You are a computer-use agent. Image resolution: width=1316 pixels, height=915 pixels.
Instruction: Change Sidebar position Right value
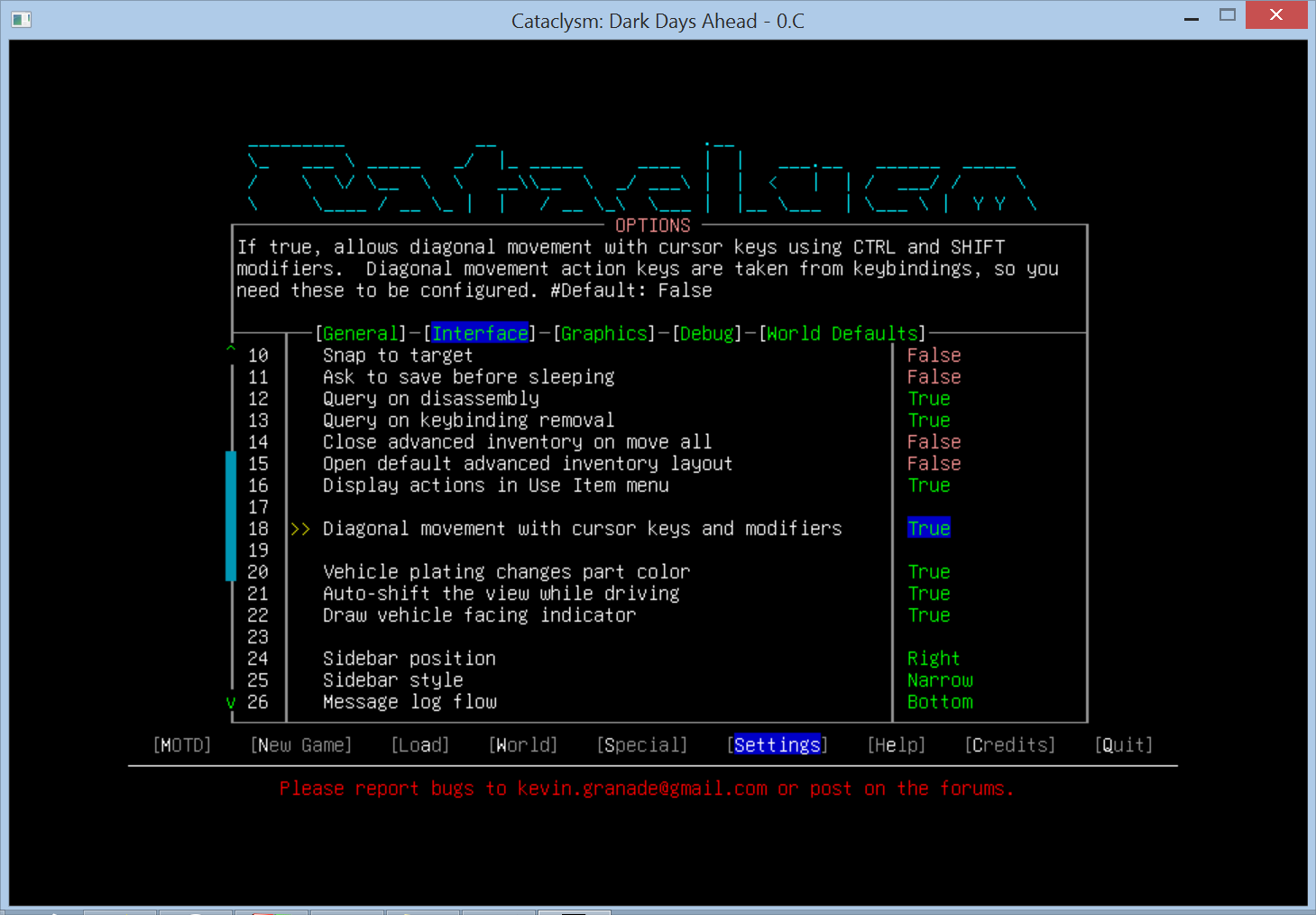[x=934, y=659]
